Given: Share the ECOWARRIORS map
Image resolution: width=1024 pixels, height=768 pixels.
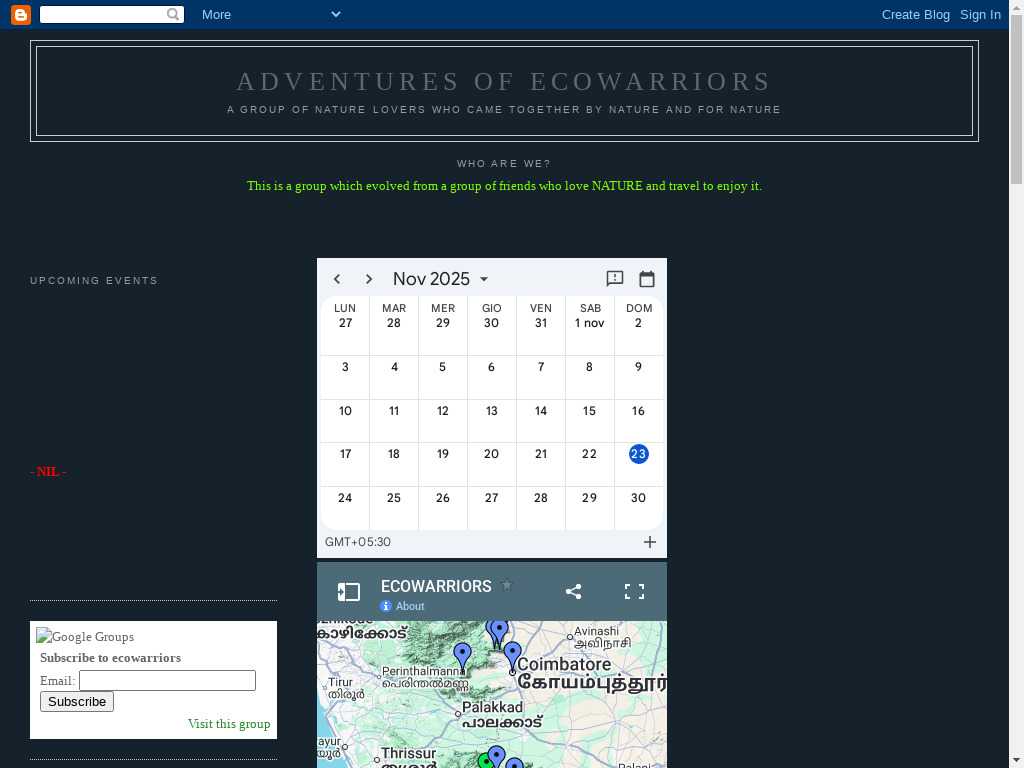Looking at the screenshot, I should click(x=573, y=591).
